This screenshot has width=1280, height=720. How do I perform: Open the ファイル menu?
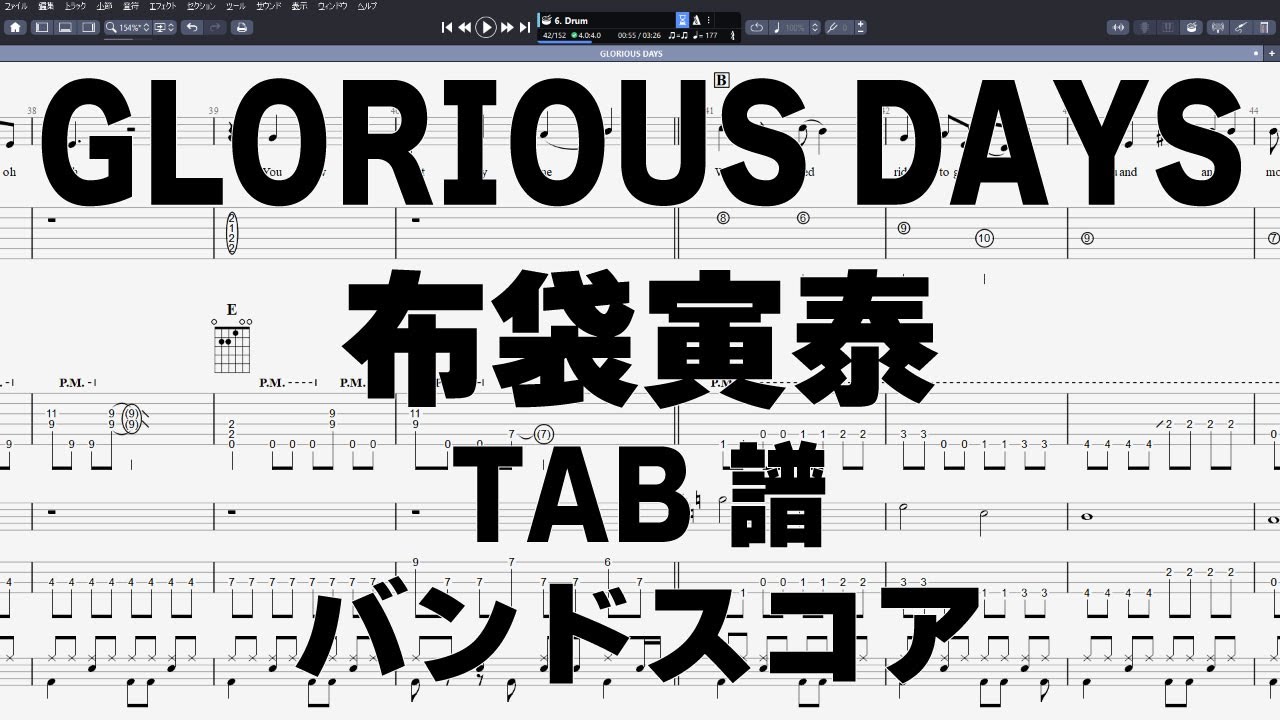[17, 6]
